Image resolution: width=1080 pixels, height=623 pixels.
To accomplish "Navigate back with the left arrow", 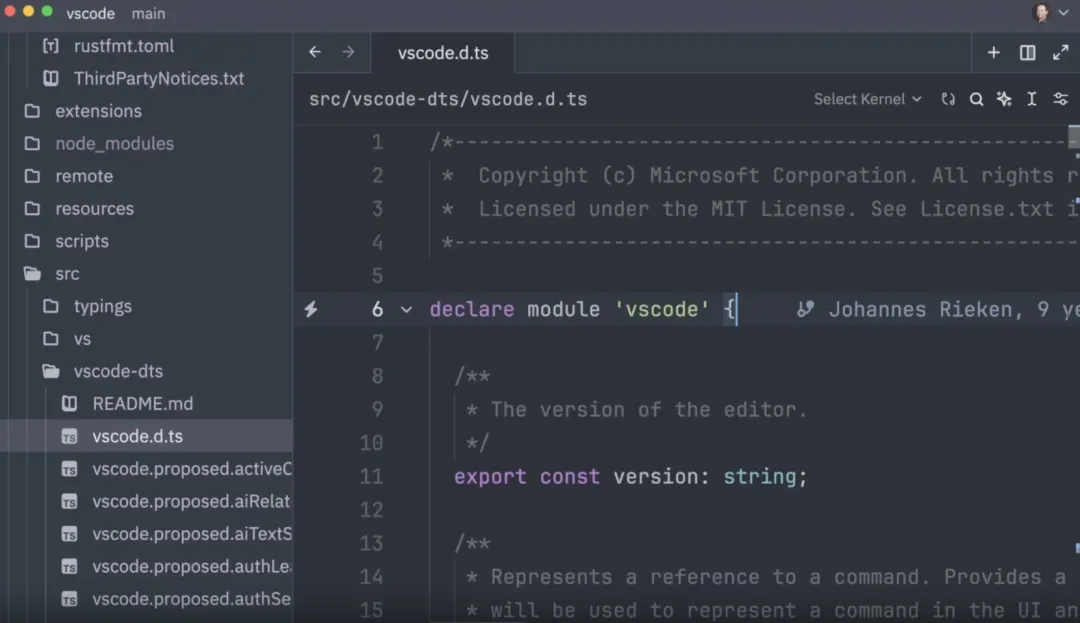I will (x=315, y=52).
